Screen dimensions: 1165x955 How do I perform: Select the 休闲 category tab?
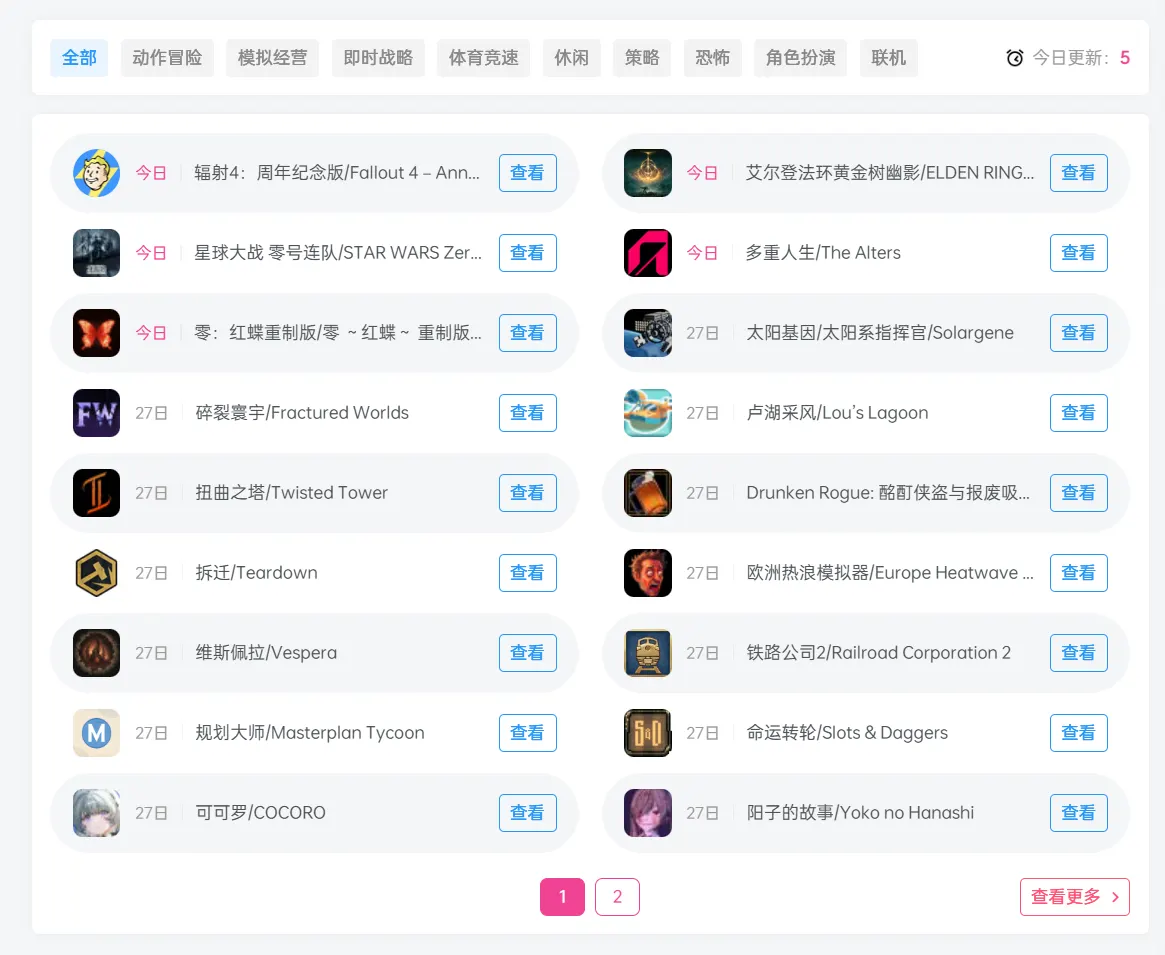coord(571,58)
